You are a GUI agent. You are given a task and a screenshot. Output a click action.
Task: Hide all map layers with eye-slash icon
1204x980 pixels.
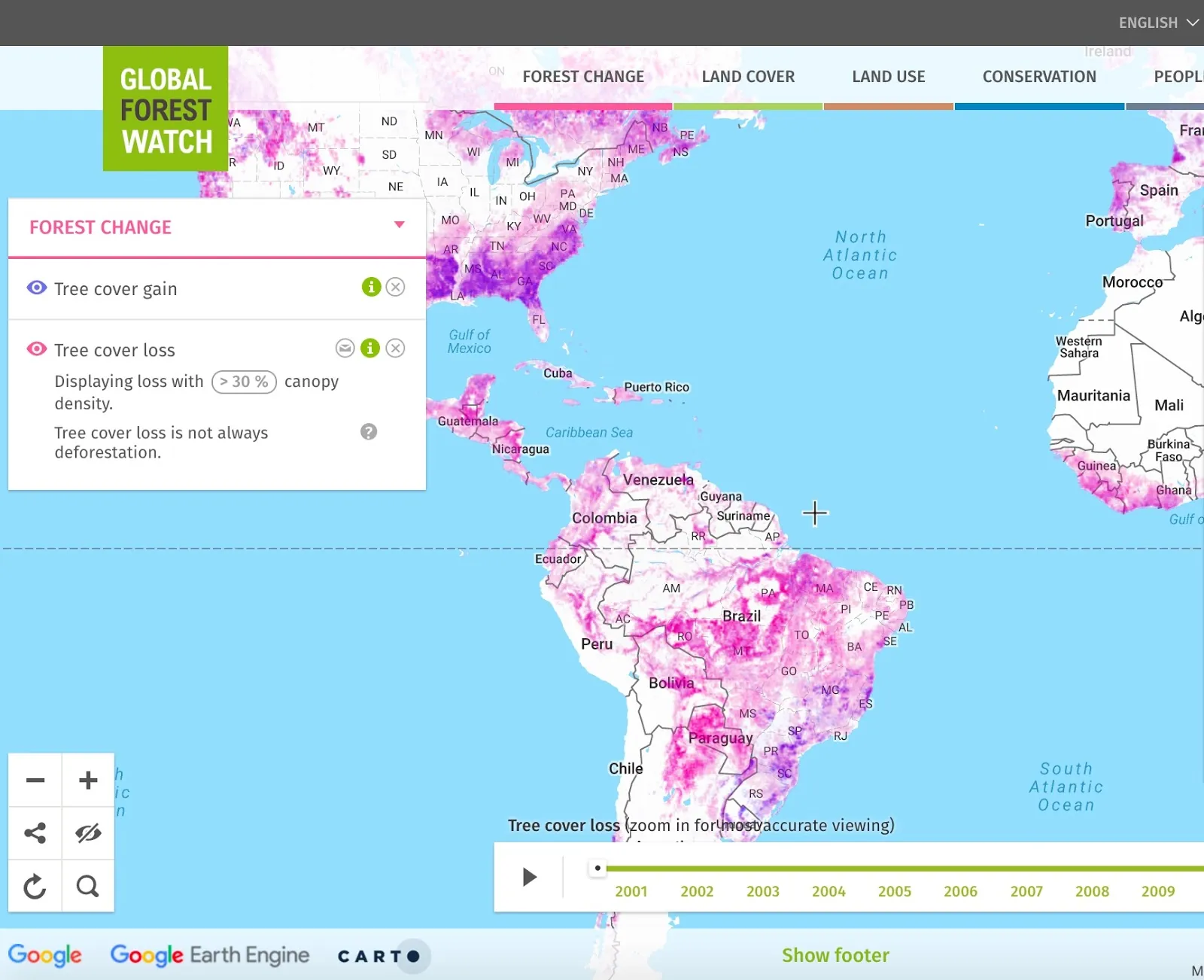coord(88,833)
